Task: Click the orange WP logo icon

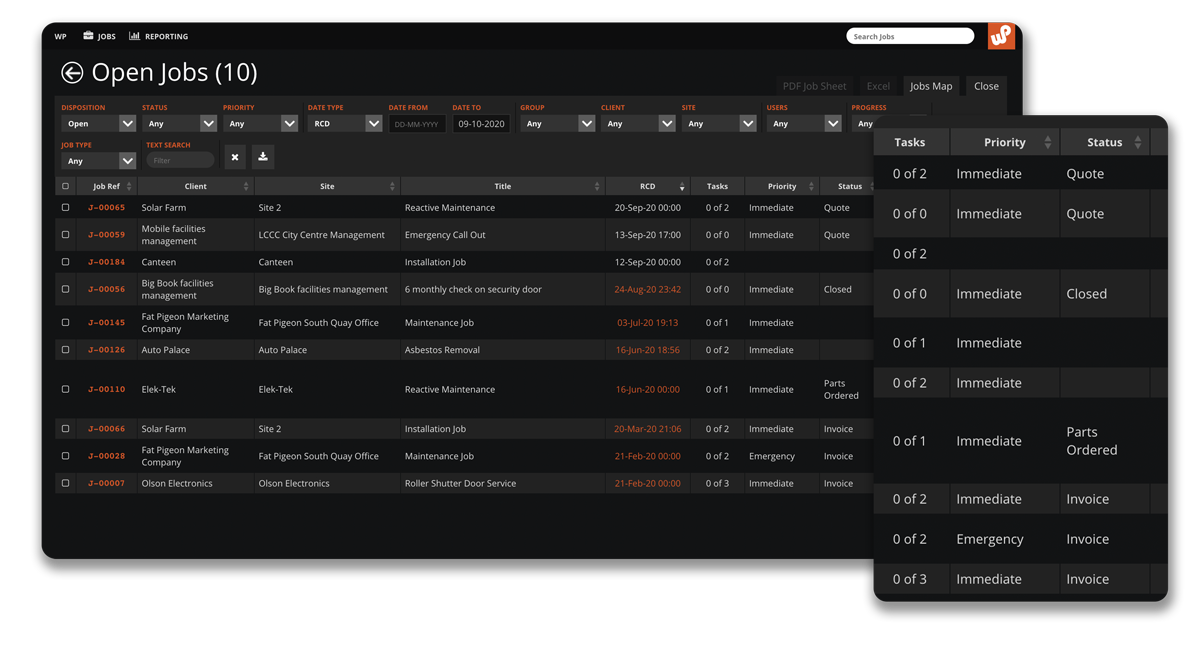Action: click(x=1001, y=36)
